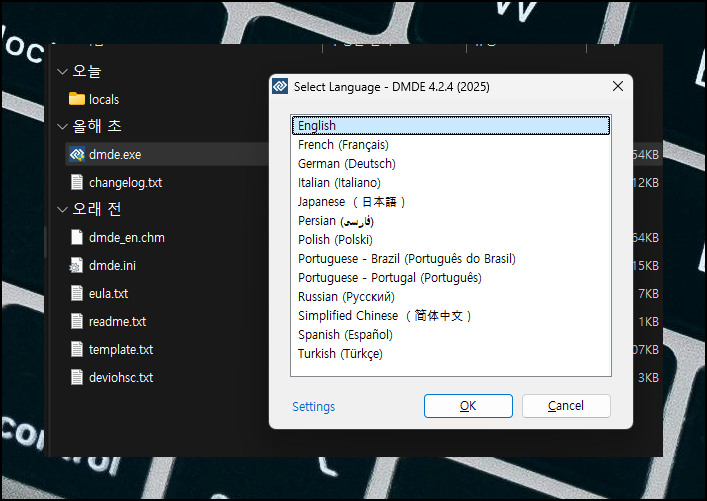The image size is (707, 501).
Task: Confirm language with OK button
Action: (x=468, y=406)
